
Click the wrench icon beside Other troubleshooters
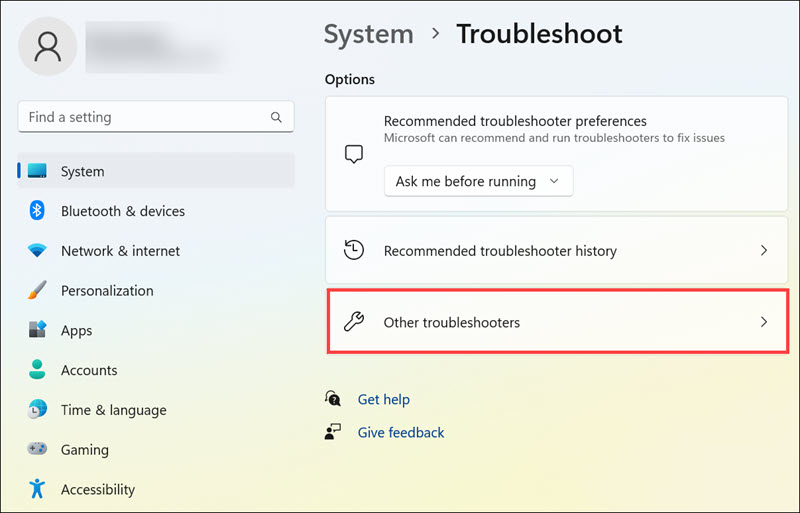(353, 322)
